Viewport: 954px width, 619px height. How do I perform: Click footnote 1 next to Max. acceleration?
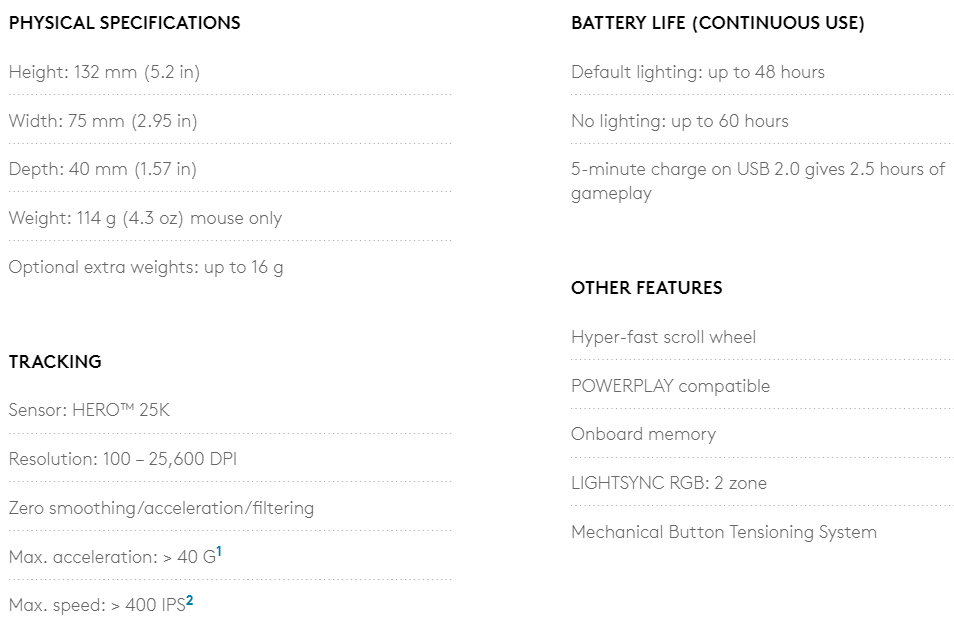(219, 550)
